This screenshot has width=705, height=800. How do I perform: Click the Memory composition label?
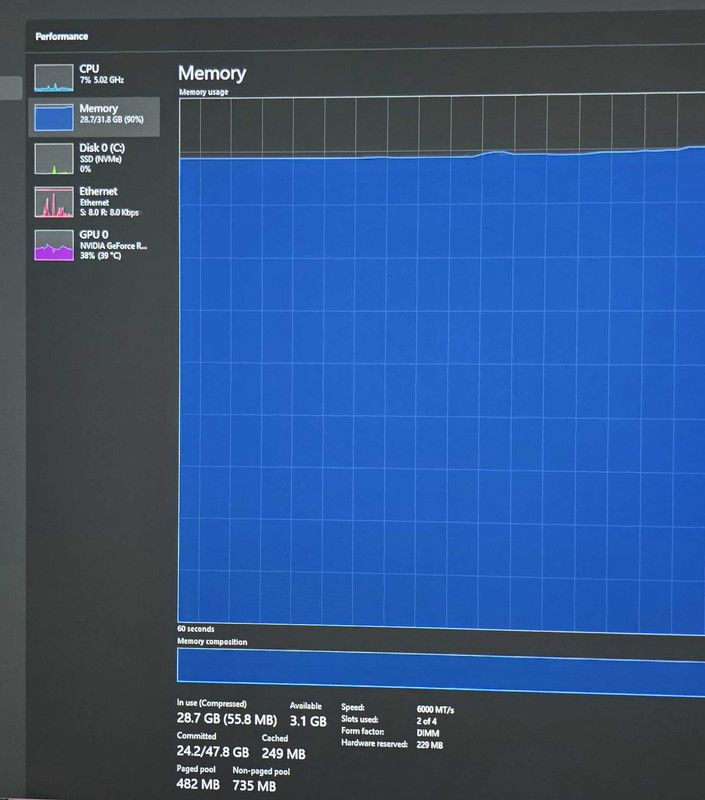coord(212,641)
